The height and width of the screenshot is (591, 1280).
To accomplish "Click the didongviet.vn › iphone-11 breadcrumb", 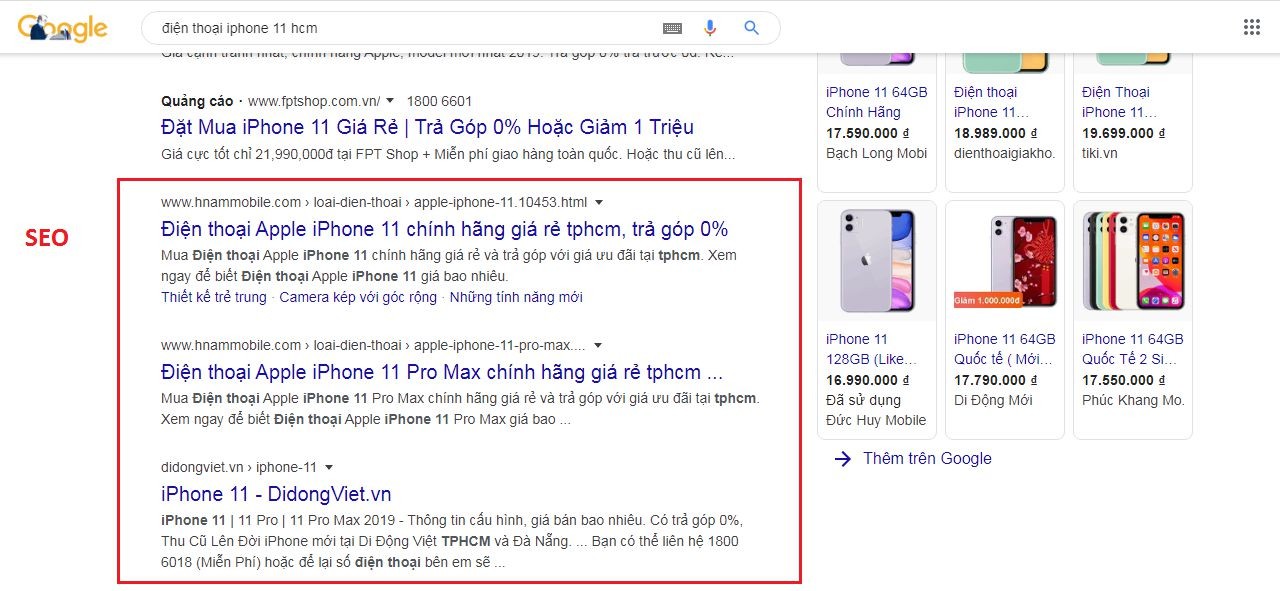I will 239,467.
